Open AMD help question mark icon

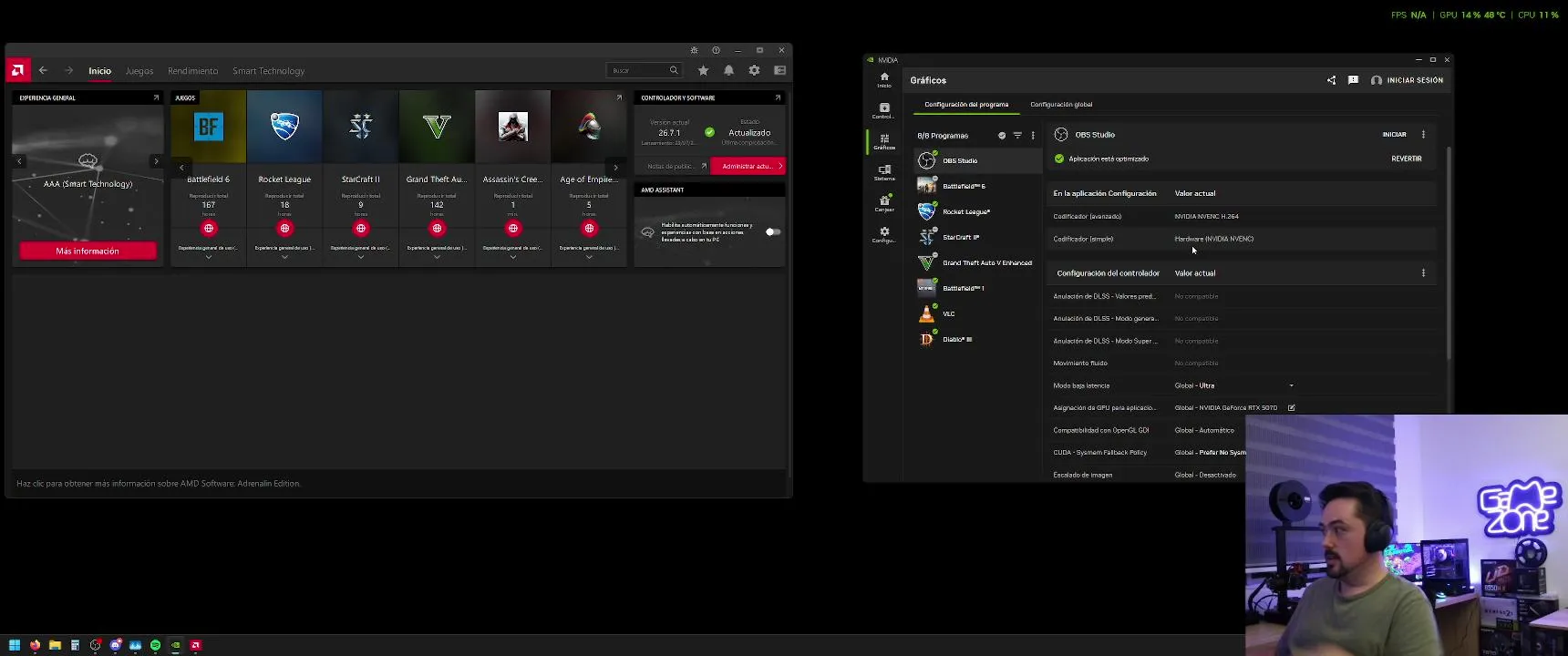point(716,50)
